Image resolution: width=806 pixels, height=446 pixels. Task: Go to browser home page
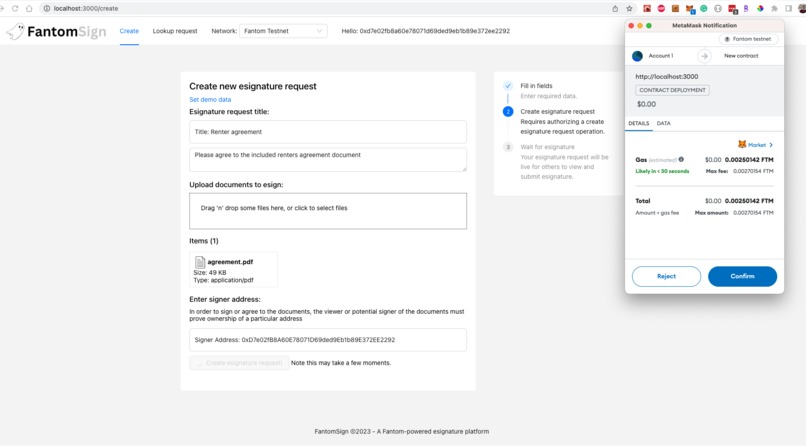pyautogui.click(x=29, y=8)
